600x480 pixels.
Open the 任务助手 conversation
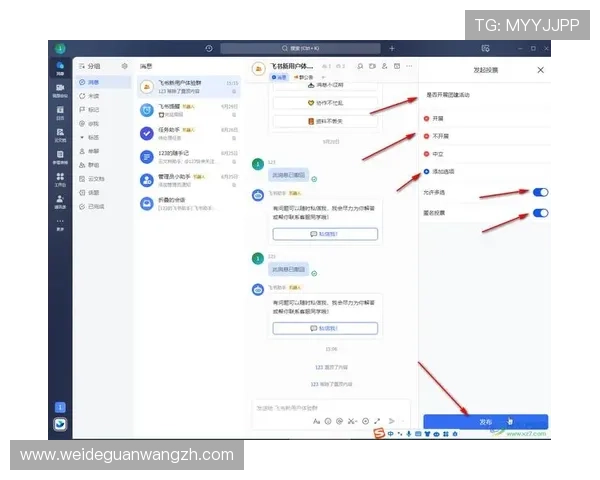click(x=190, y=132)
